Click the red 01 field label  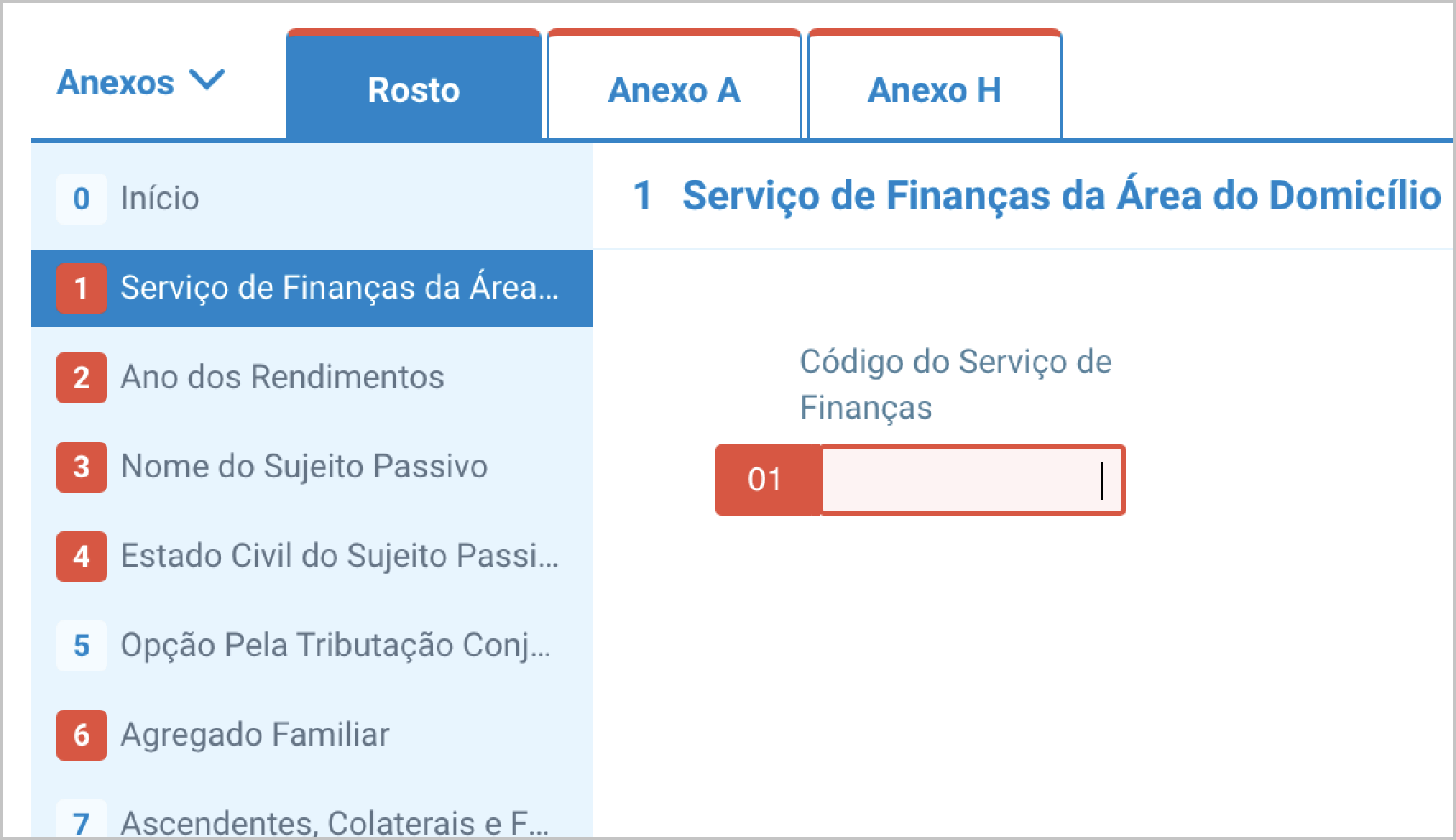[766, 481]
